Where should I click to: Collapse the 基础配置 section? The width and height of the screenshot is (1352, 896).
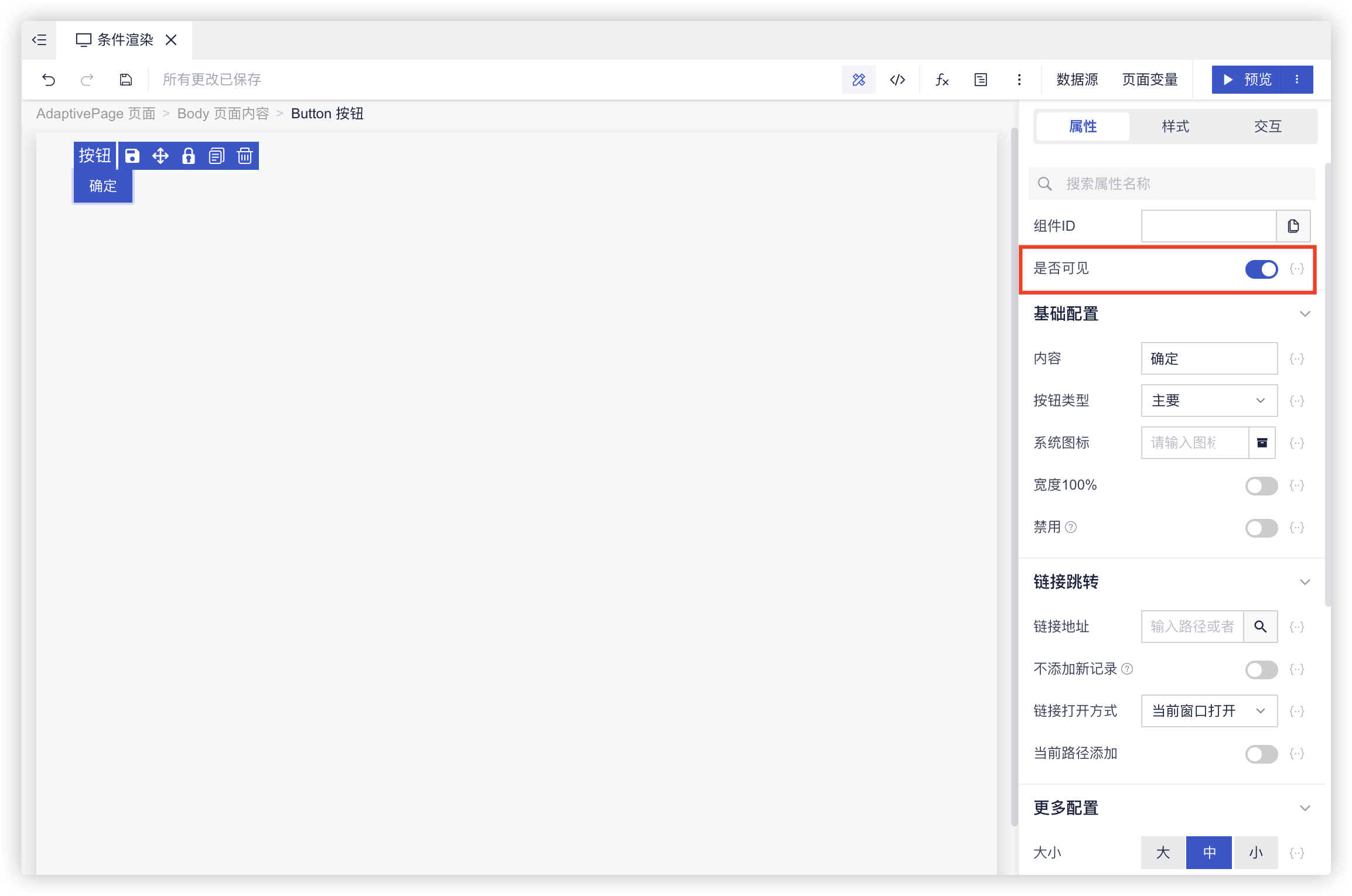(x=1305, y=314)
